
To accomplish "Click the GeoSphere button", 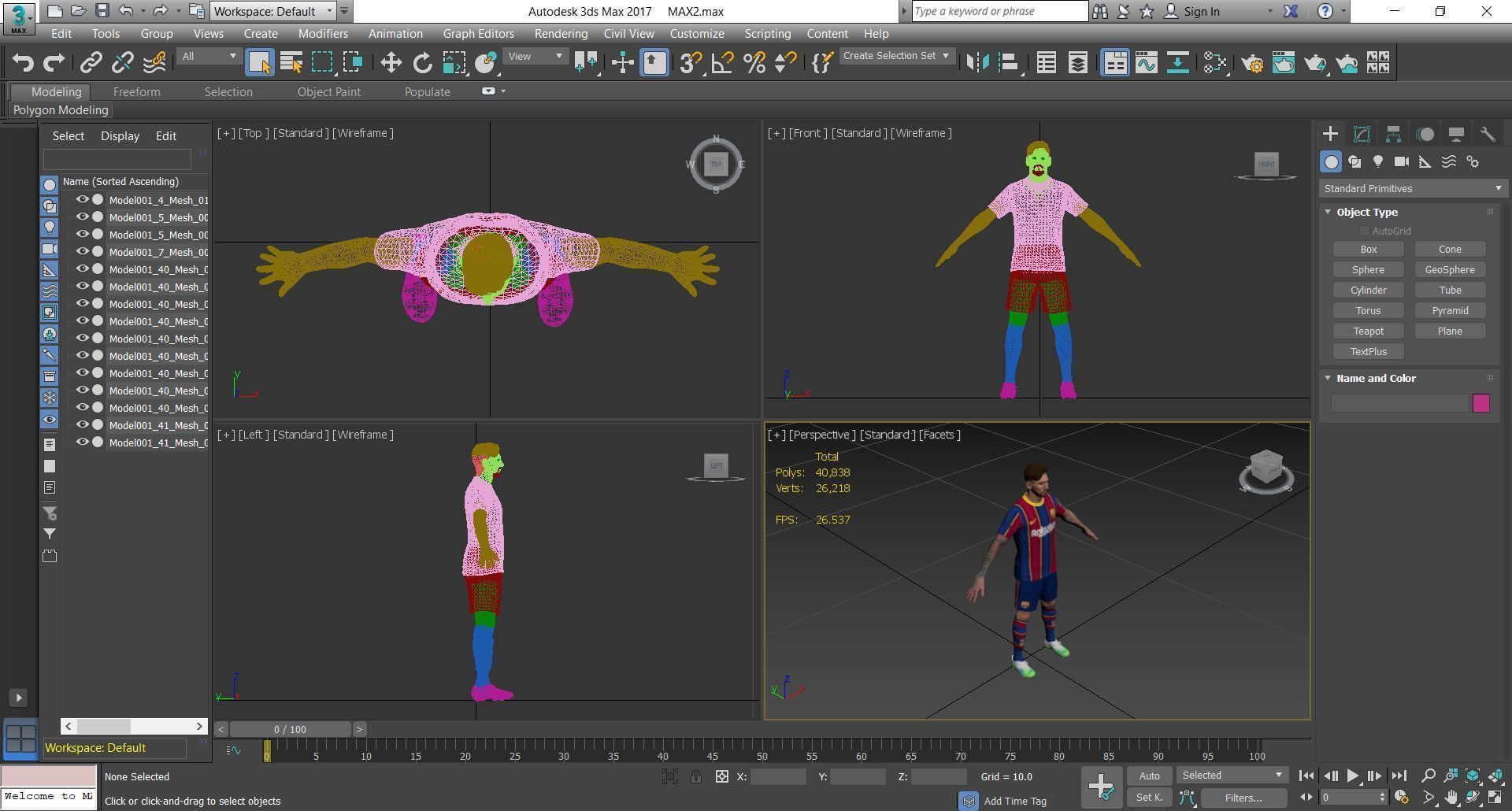I will click(1450, 269).
